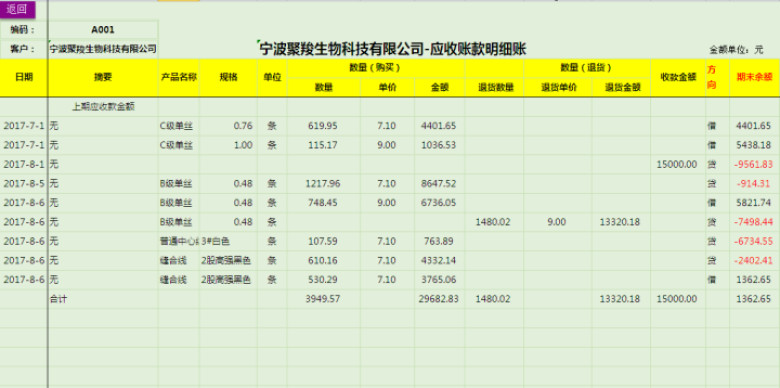Click quantity cell 107.59

323,241
